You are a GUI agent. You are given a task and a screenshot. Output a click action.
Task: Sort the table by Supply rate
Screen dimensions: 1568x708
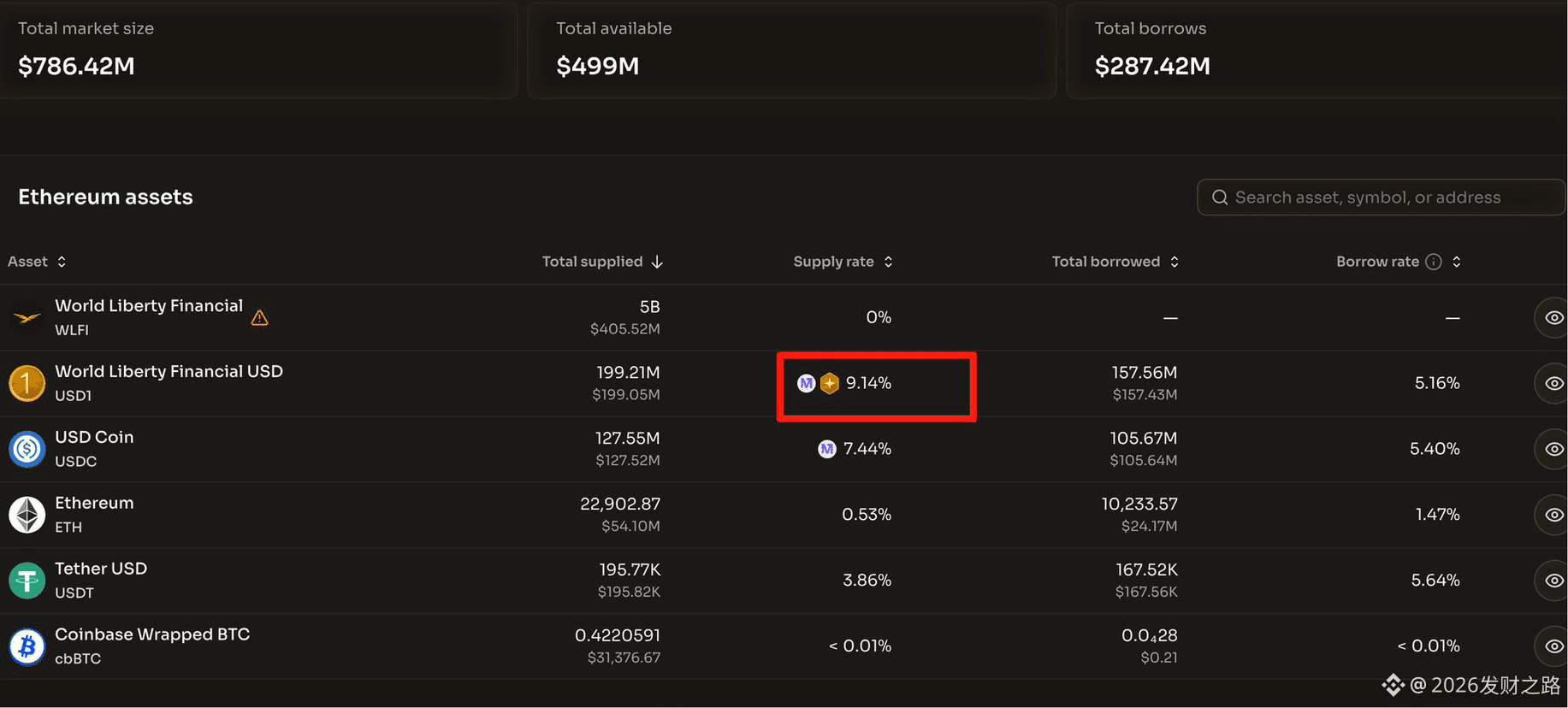coord(843,262)
